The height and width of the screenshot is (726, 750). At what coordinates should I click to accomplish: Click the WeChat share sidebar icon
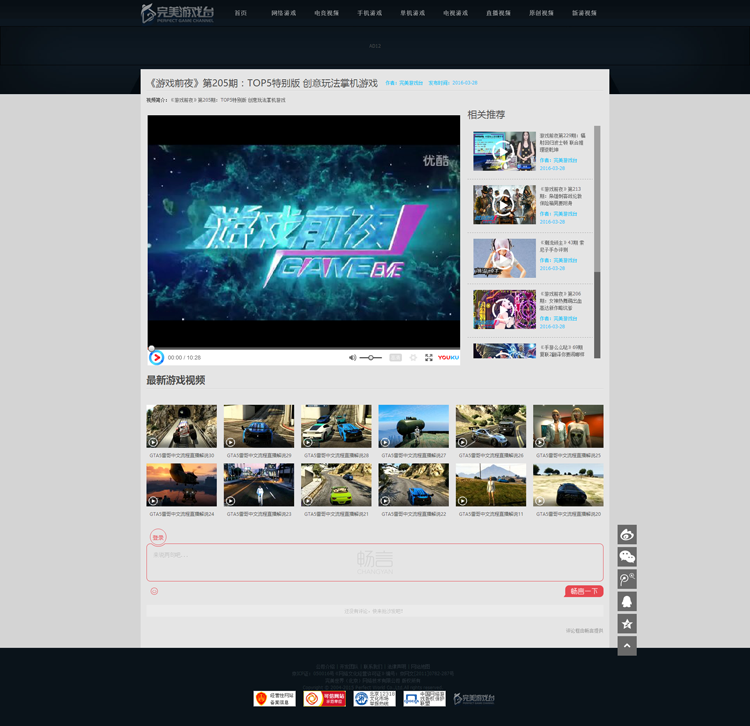[627, 557]
